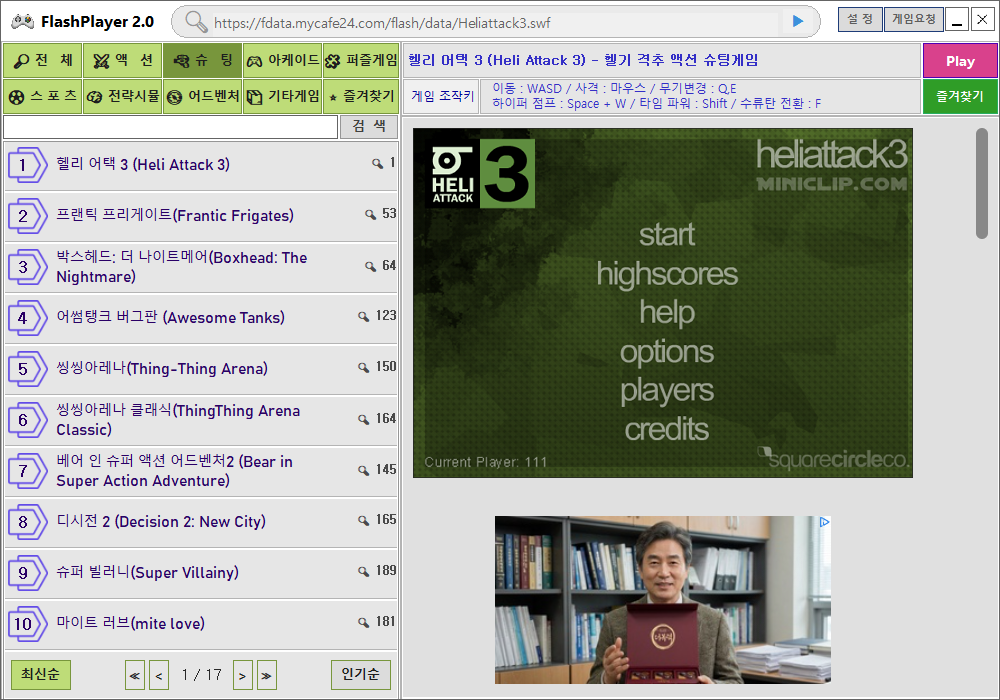1000x700 pixels.
Task: Click number 4 arrow icon for Awesome Tanks
Action: tap(27, 318)
